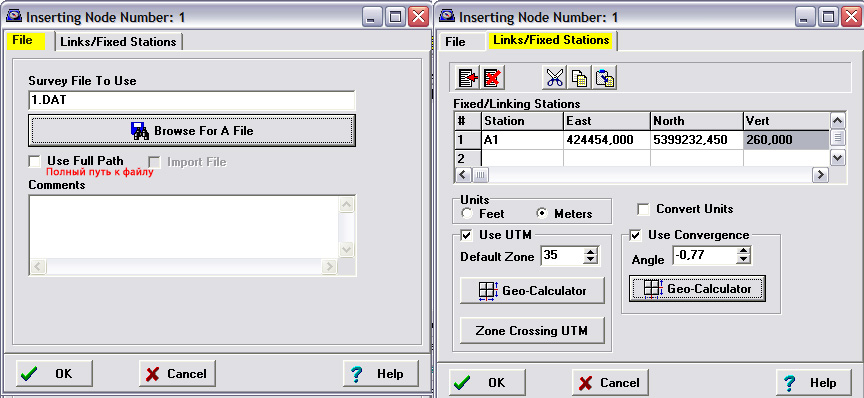Increase Default Zone with up arrow
864x398 pixels.
tap(590, 252)
